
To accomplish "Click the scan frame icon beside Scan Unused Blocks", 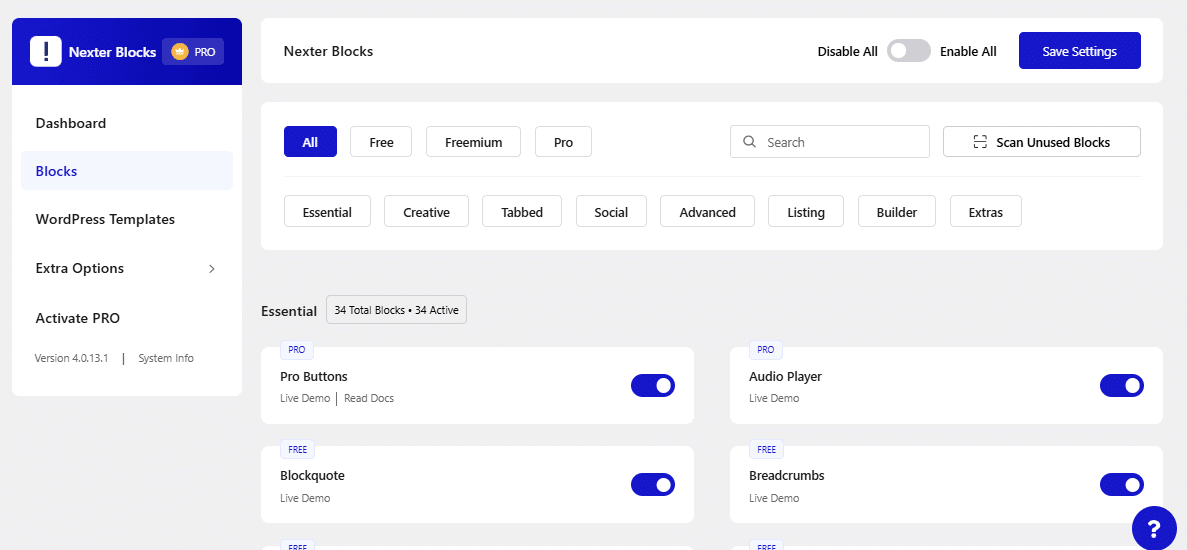I will point(980,142).
